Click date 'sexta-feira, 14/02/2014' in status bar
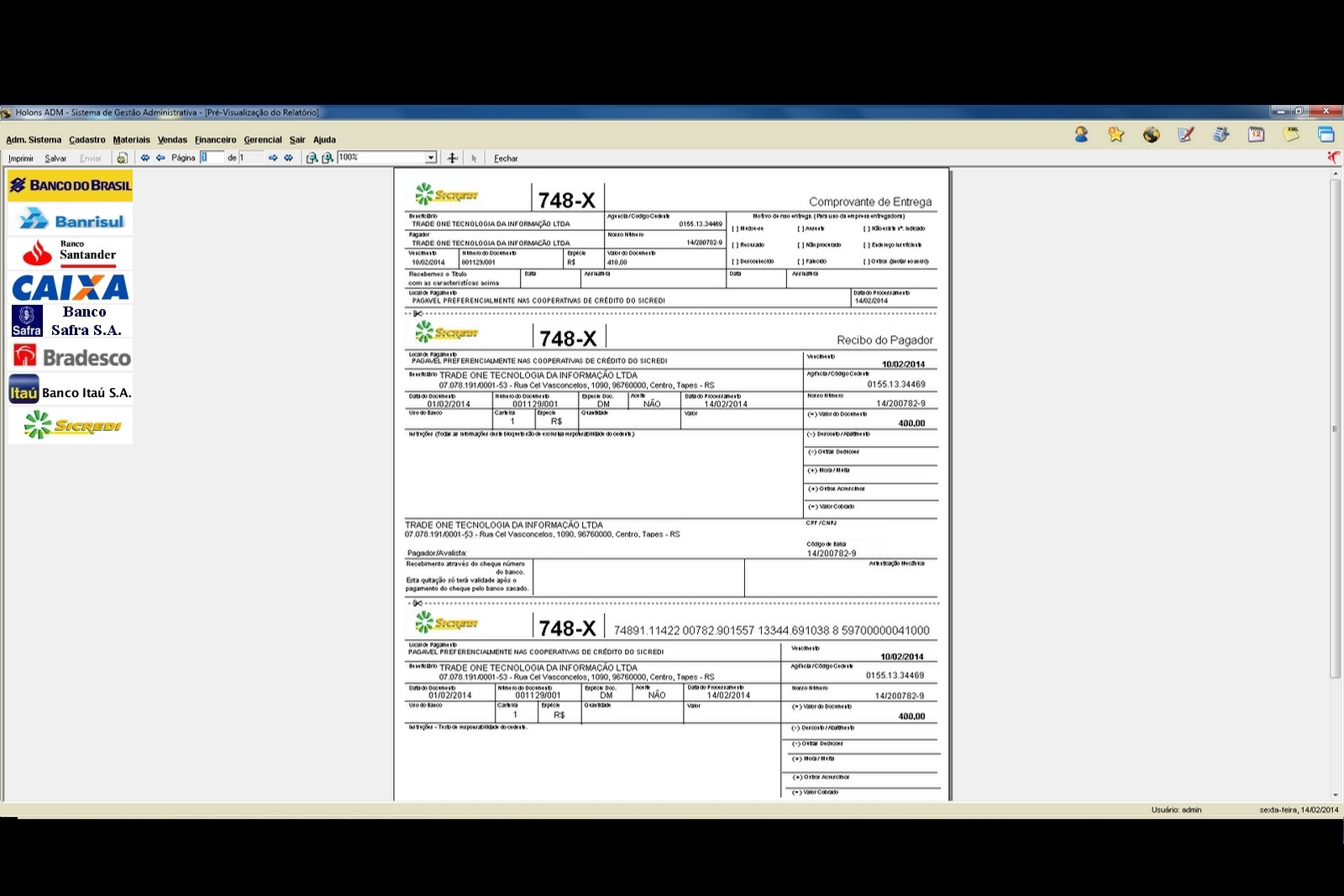The image size is (1344, 896). [1299, 810]
